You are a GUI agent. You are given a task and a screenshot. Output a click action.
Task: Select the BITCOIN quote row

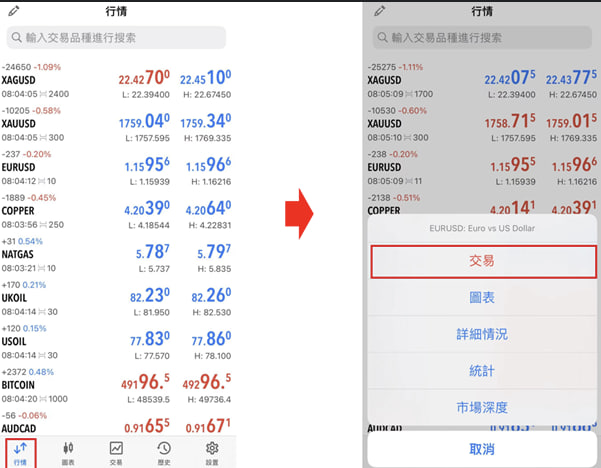(117, 384)
